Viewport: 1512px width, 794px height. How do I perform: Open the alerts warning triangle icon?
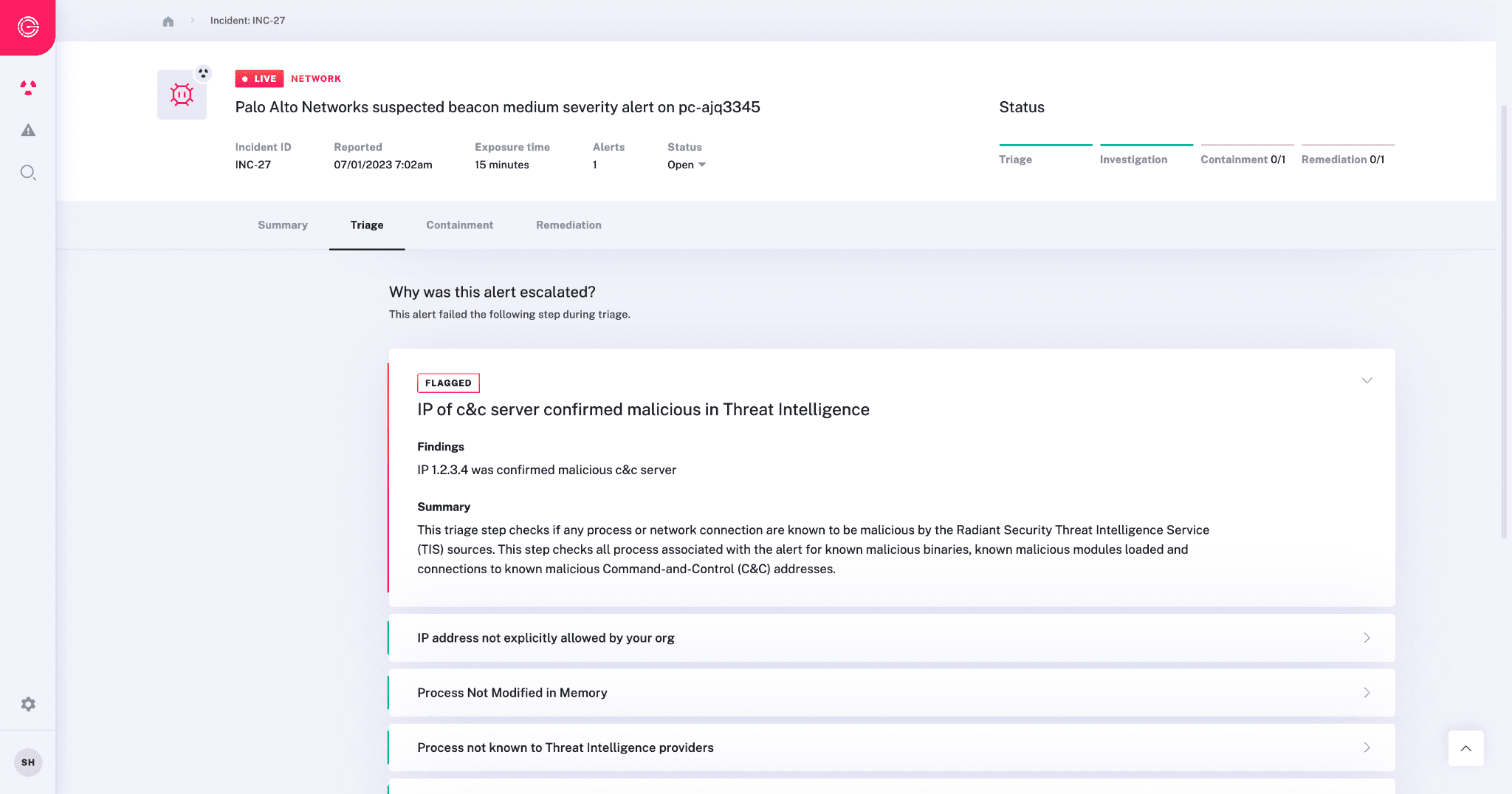(28, 130)
